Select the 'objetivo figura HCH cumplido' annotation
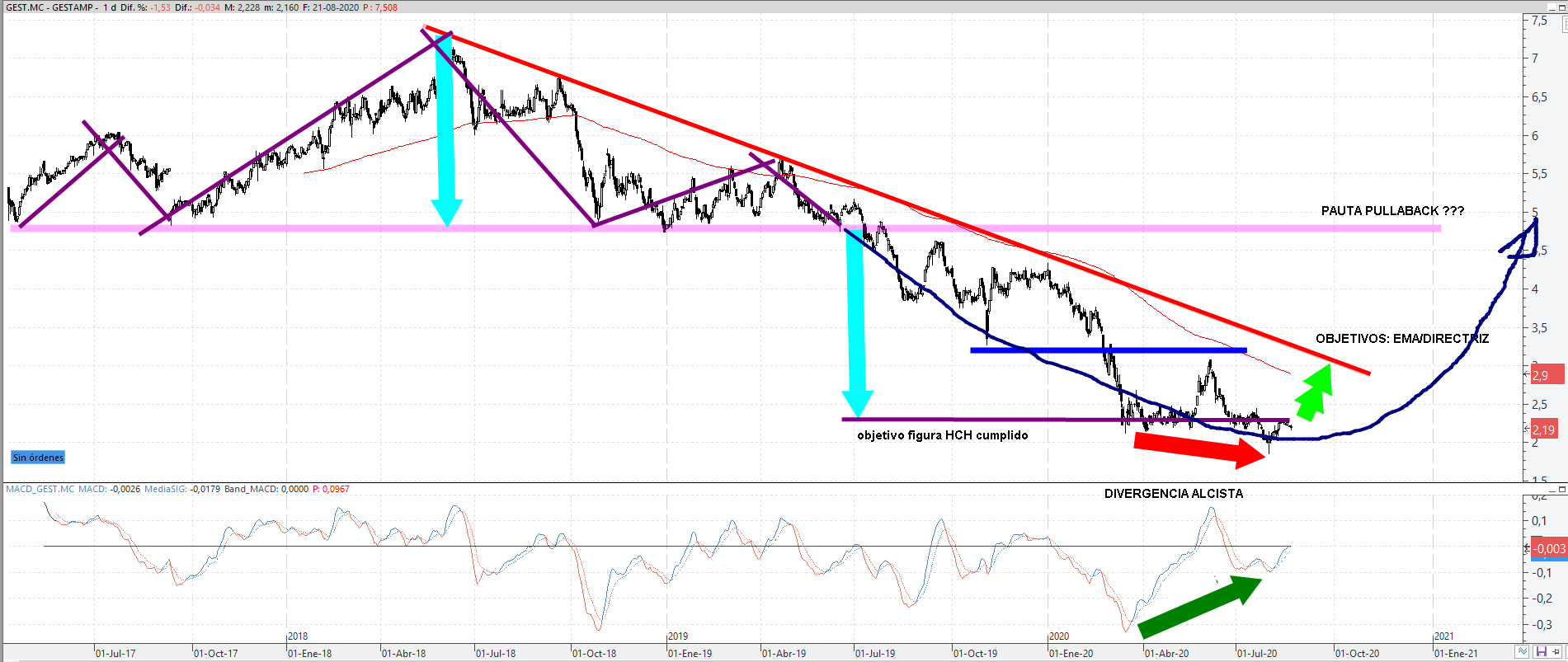 tap(942, 435)
